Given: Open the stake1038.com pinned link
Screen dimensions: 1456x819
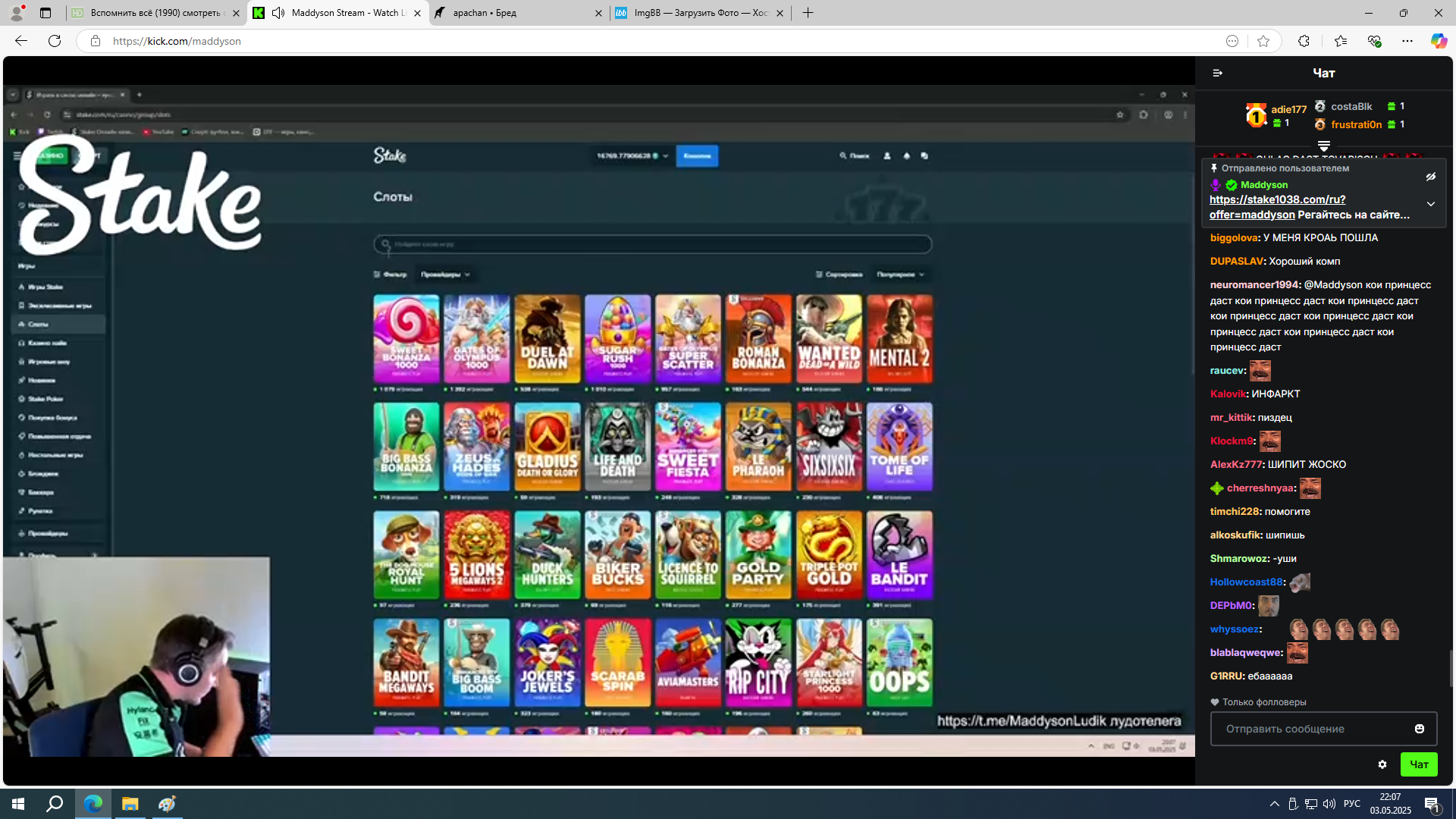Looking at the screenshot, I should [1278, 207].
